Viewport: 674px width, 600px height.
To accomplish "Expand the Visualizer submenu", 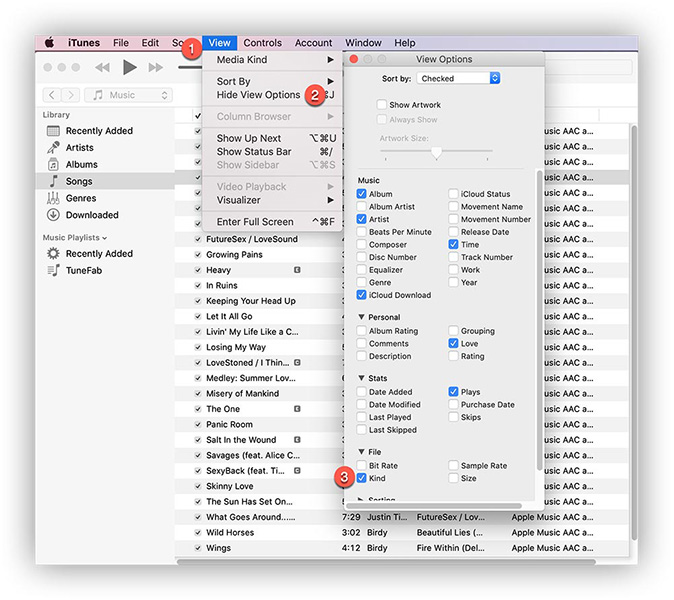I will [x=272, y=200].
